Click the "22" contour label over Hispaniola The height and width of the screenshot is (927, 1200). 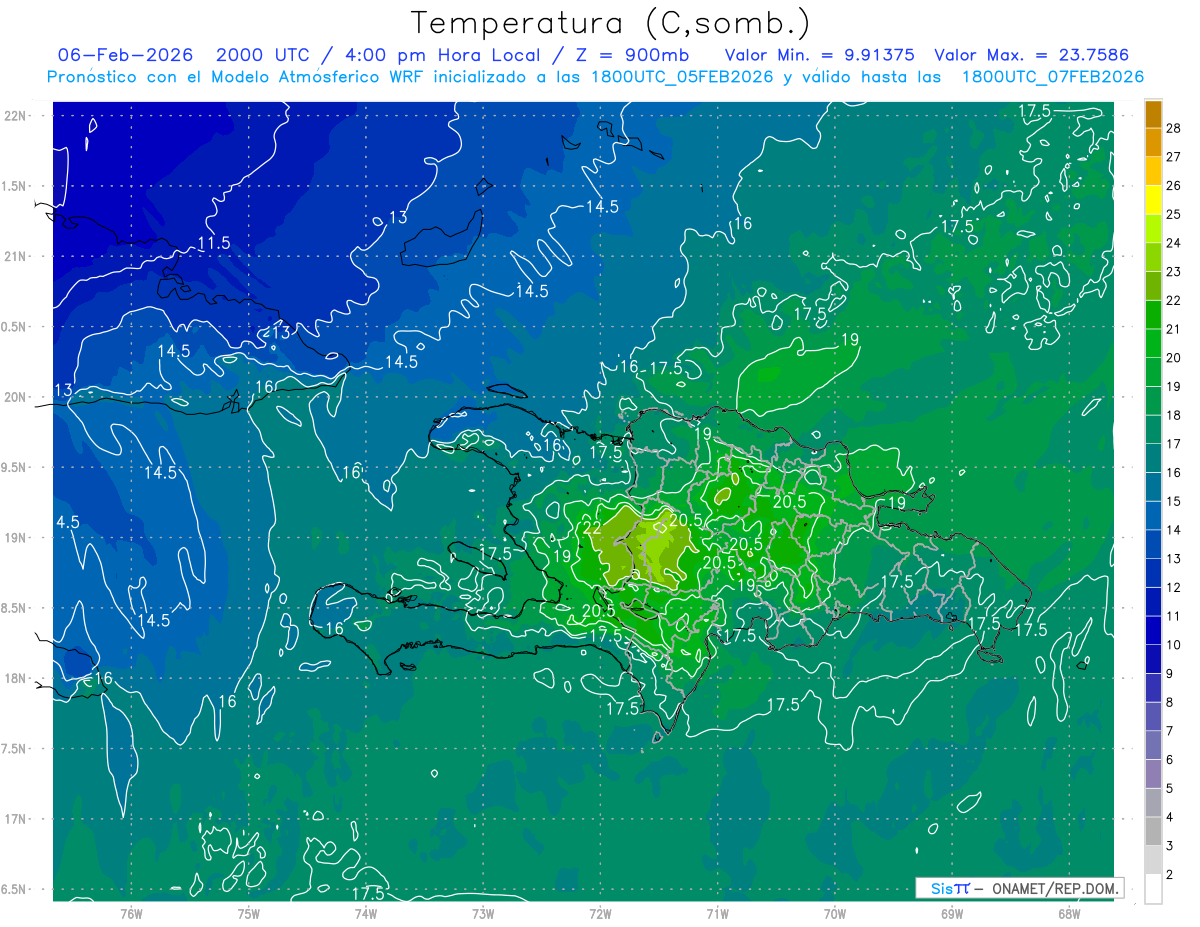click(x=591, y=528)
